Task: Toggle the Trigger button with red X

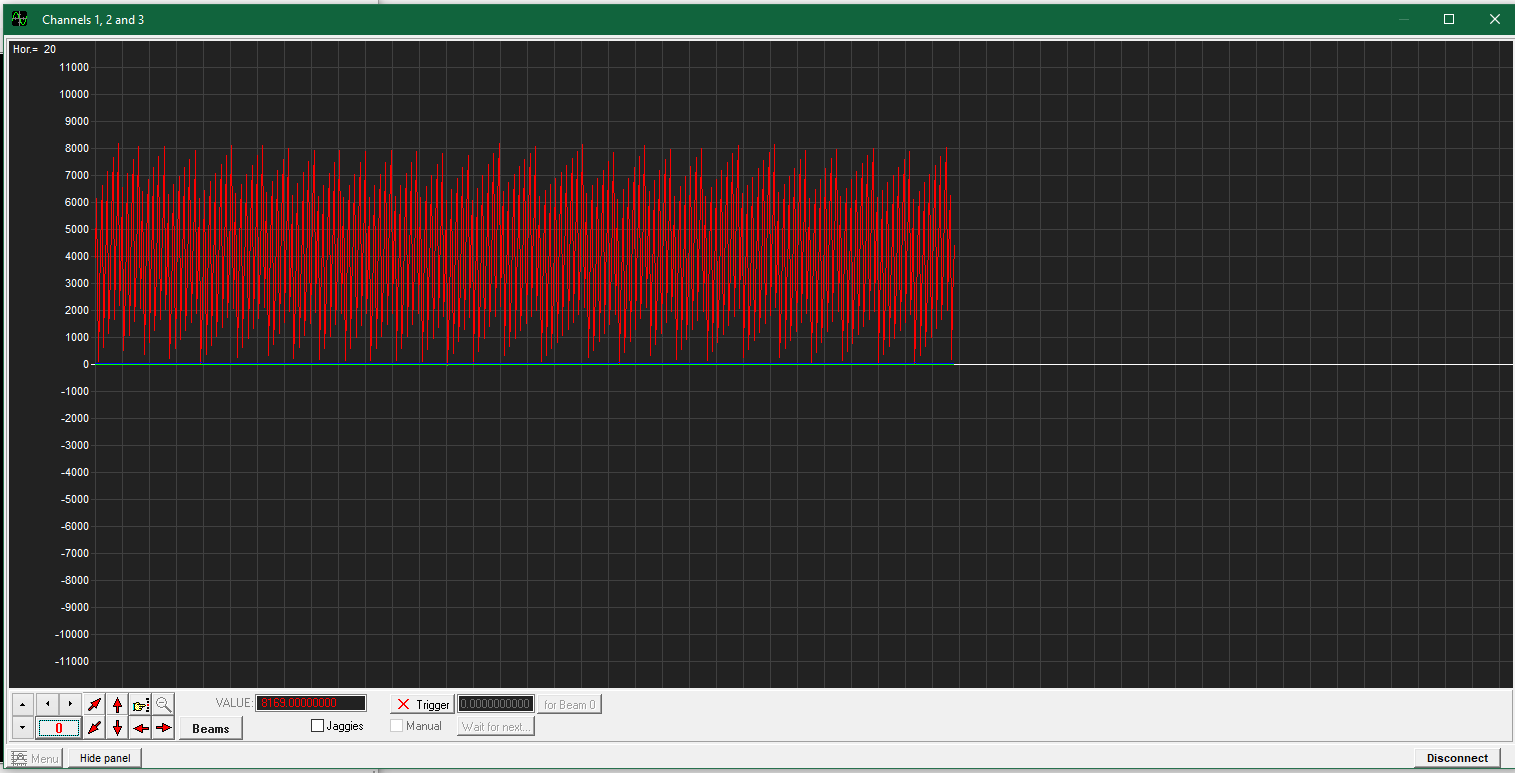Action: point(422,704)
